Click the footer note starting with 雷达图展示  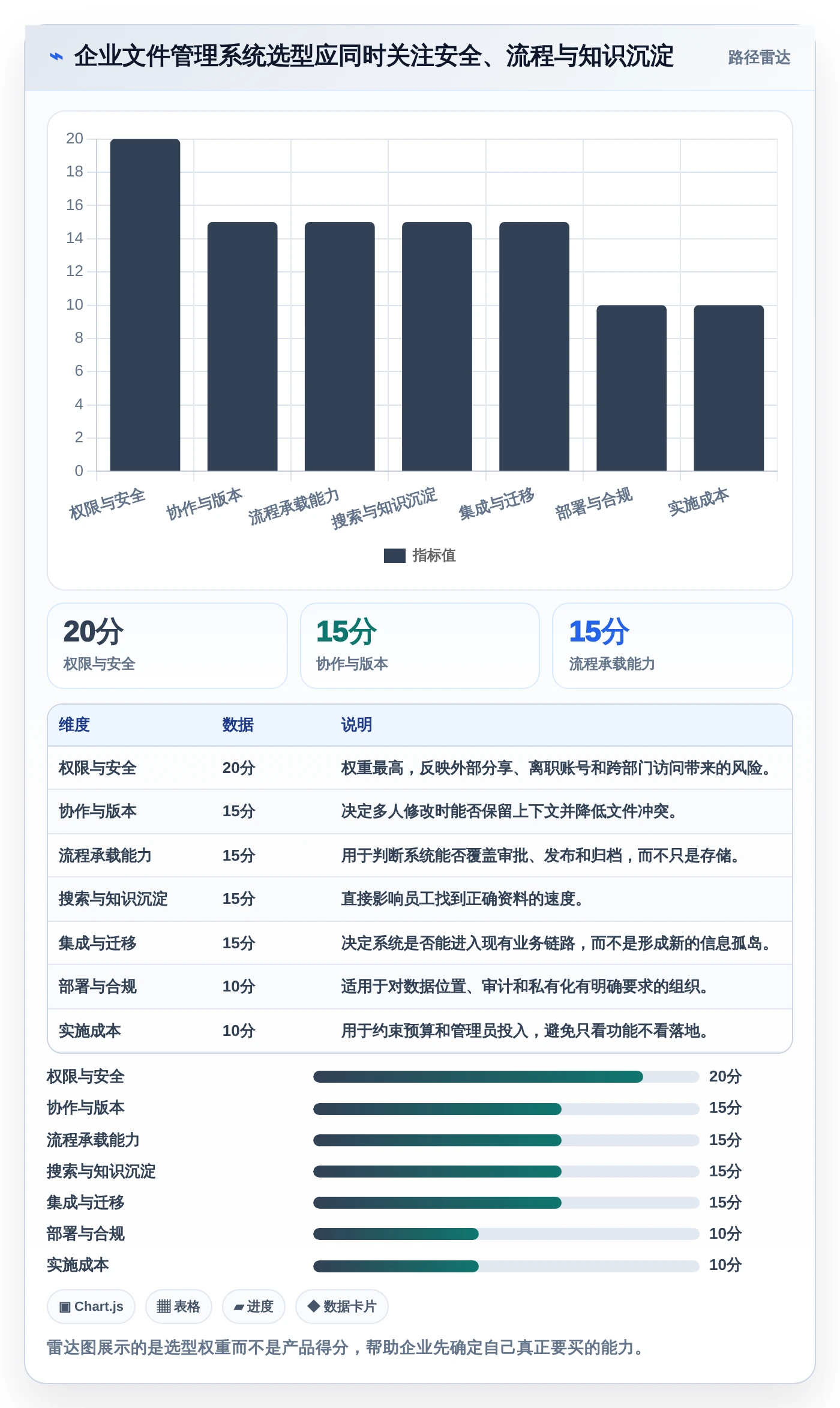(x=346, y=1347)
